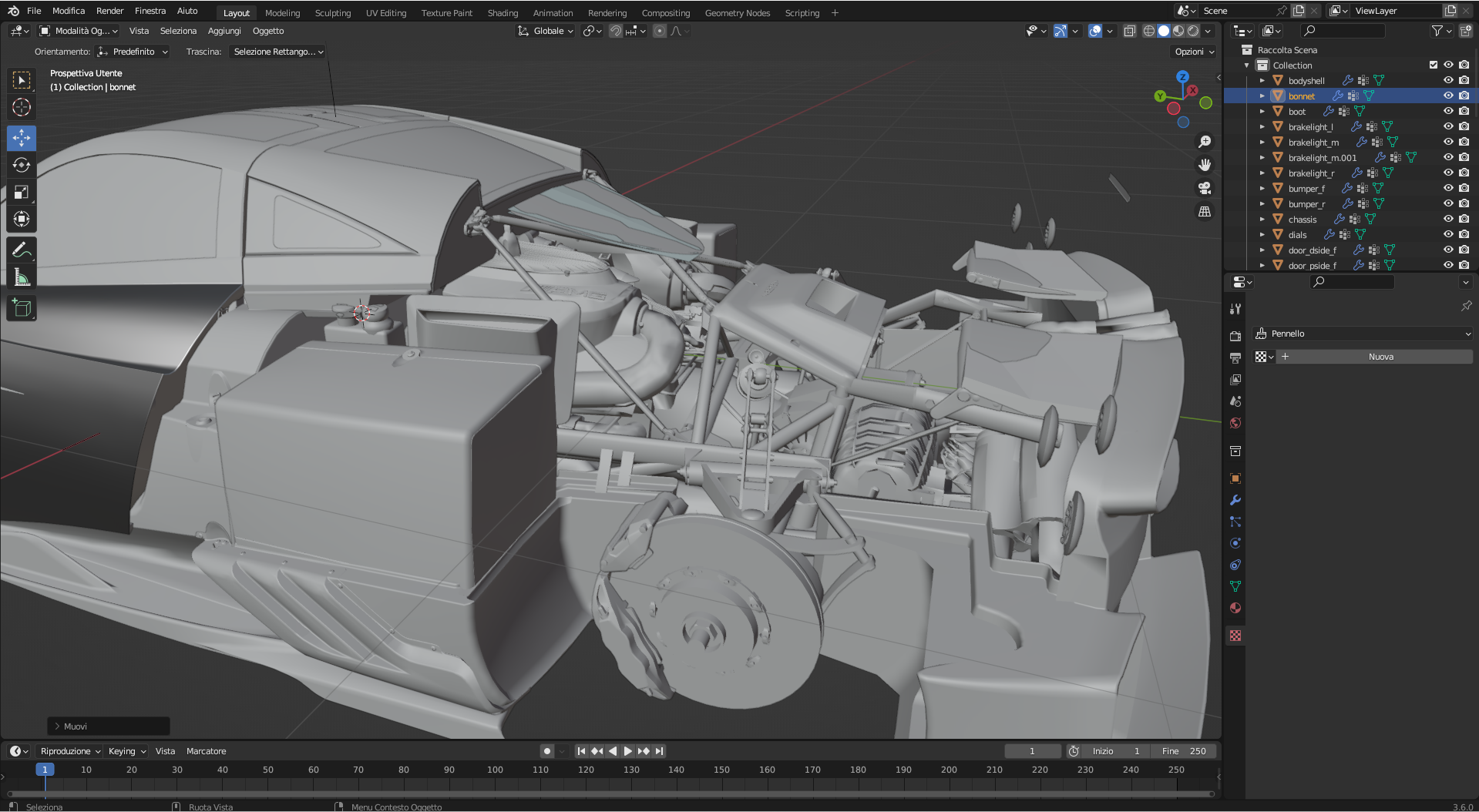Hide the bonnet object in outliner
The height and width of the screenshot is (812, 1479).
pos(1448,96)
